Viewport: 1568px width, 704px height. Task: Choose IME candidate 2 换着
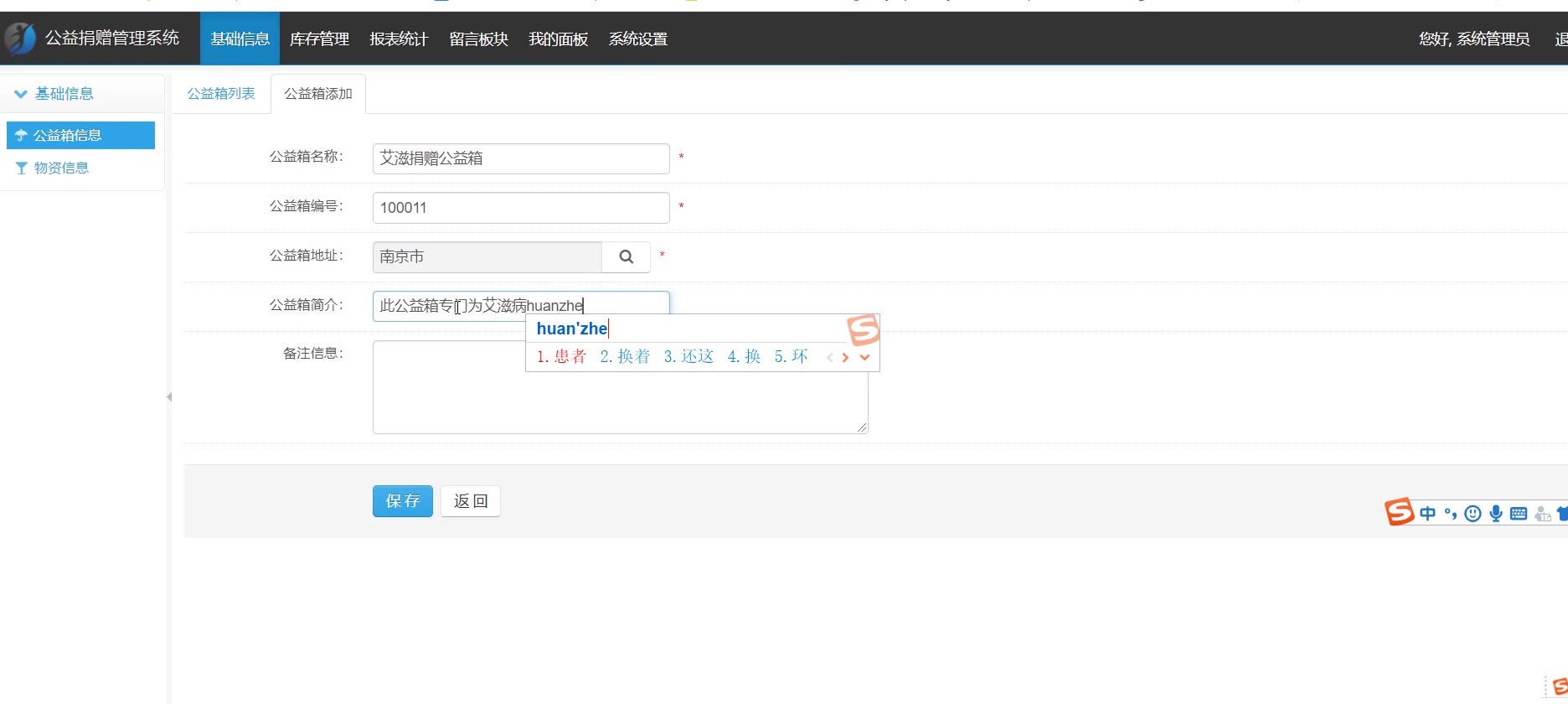(x=625, y=356)
